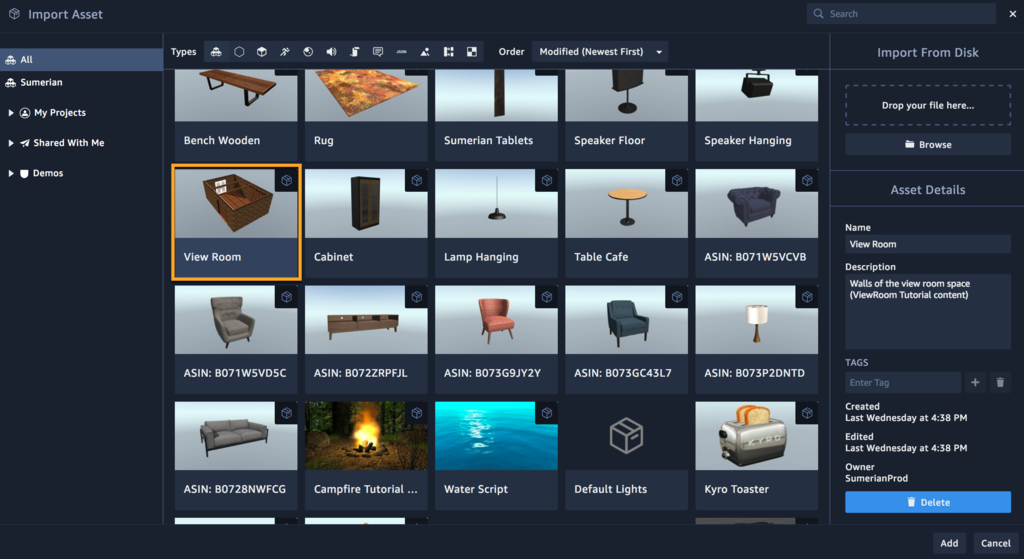Click pack icon on Cabinet card
The height and width of the screenshot is (559, 1024).
tap(417, 180)
